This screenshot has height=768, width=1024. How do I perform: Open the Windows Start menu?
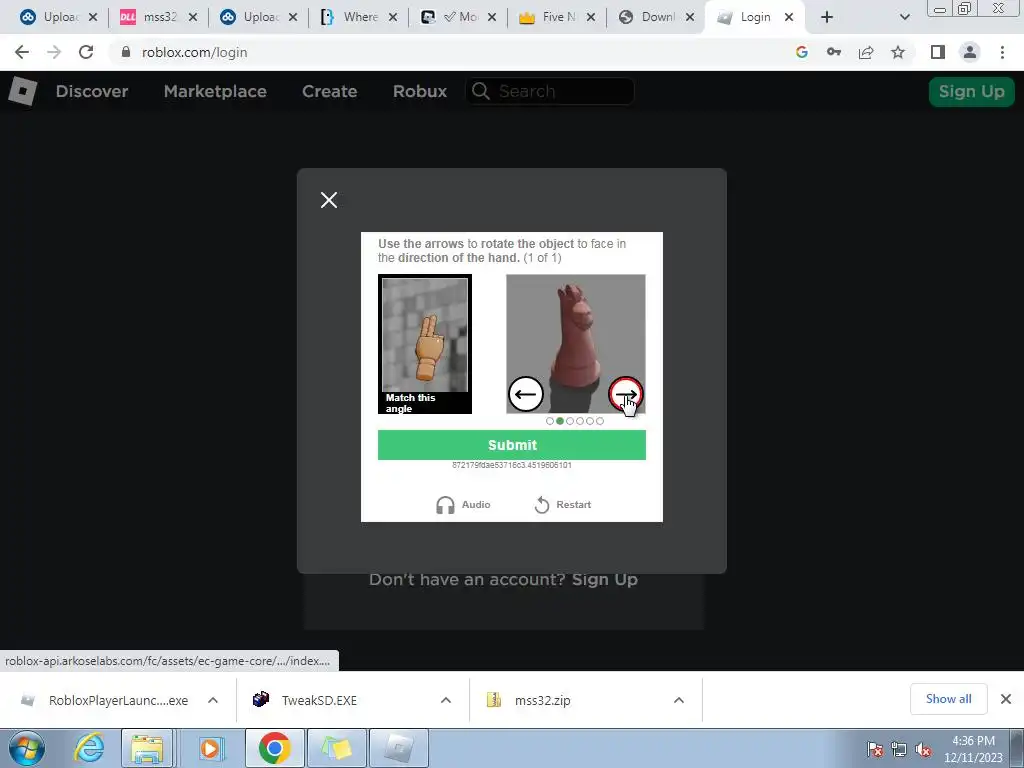[27, 748]
